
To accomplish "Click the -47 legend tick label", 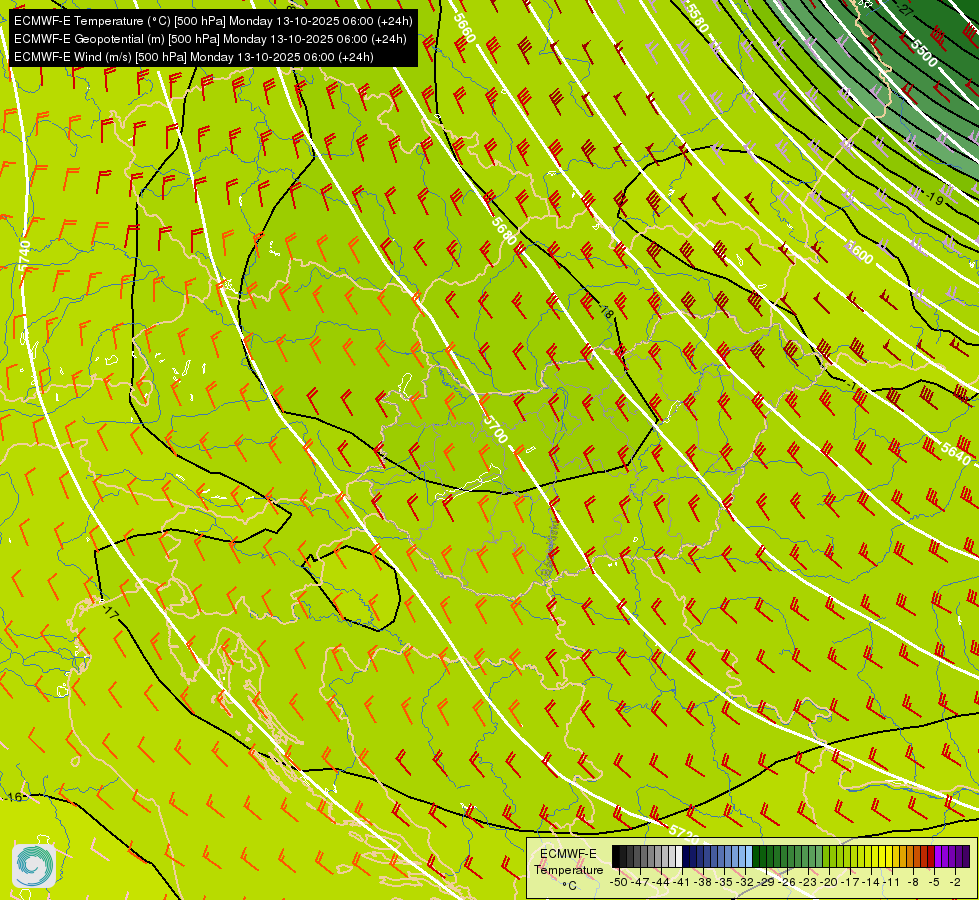I will coord(640,882).
